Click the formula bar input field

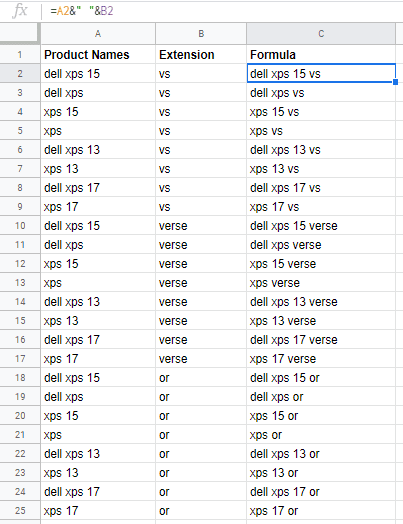[x=224, y=11]
